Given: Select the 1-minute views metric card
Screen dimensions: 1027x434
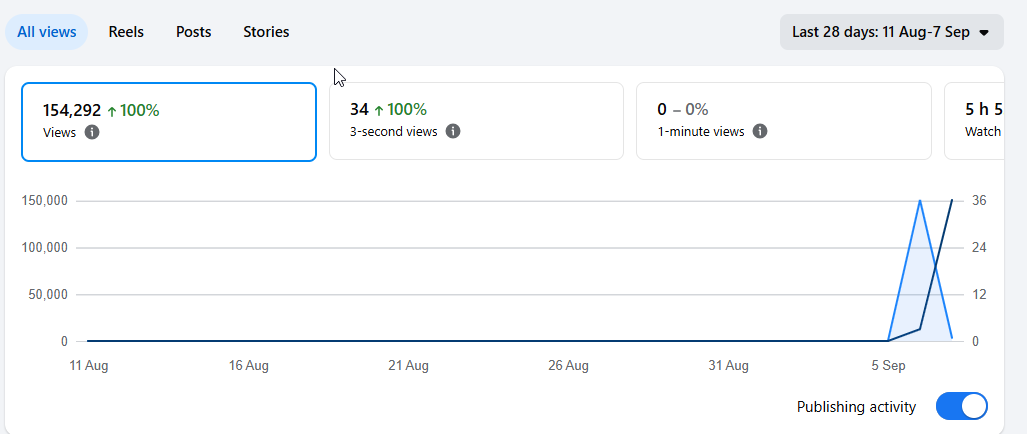Looking at the screenshot, I should [784, 121].
